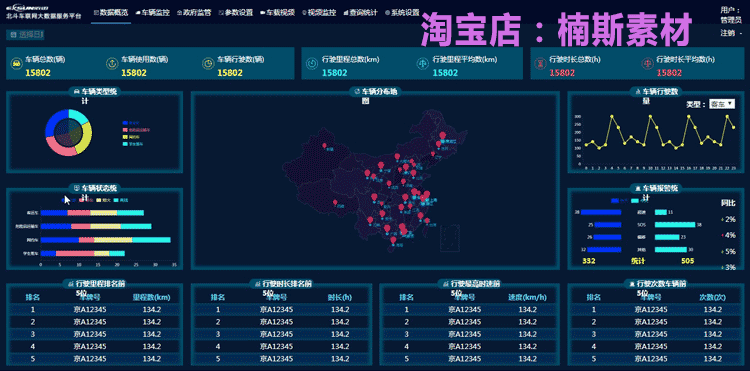Click the 车辆总数 round icon
The width and height of the screenshot is (750, 371).
coord(16,64)
